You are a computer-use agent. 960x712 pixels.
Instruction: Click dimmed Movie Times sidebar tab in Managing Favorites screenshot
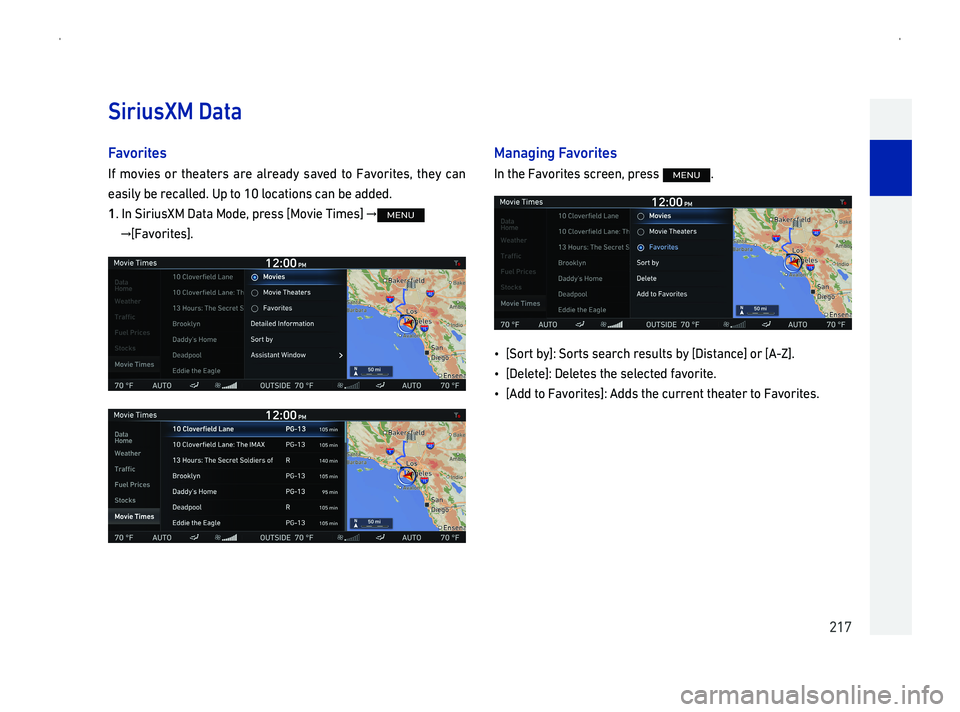pyautogui.click(x=520, y=304)
